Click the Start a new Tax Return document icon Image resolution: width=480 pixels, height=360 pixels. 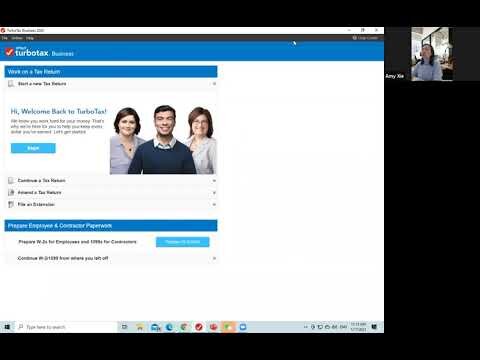coord(11,84)
